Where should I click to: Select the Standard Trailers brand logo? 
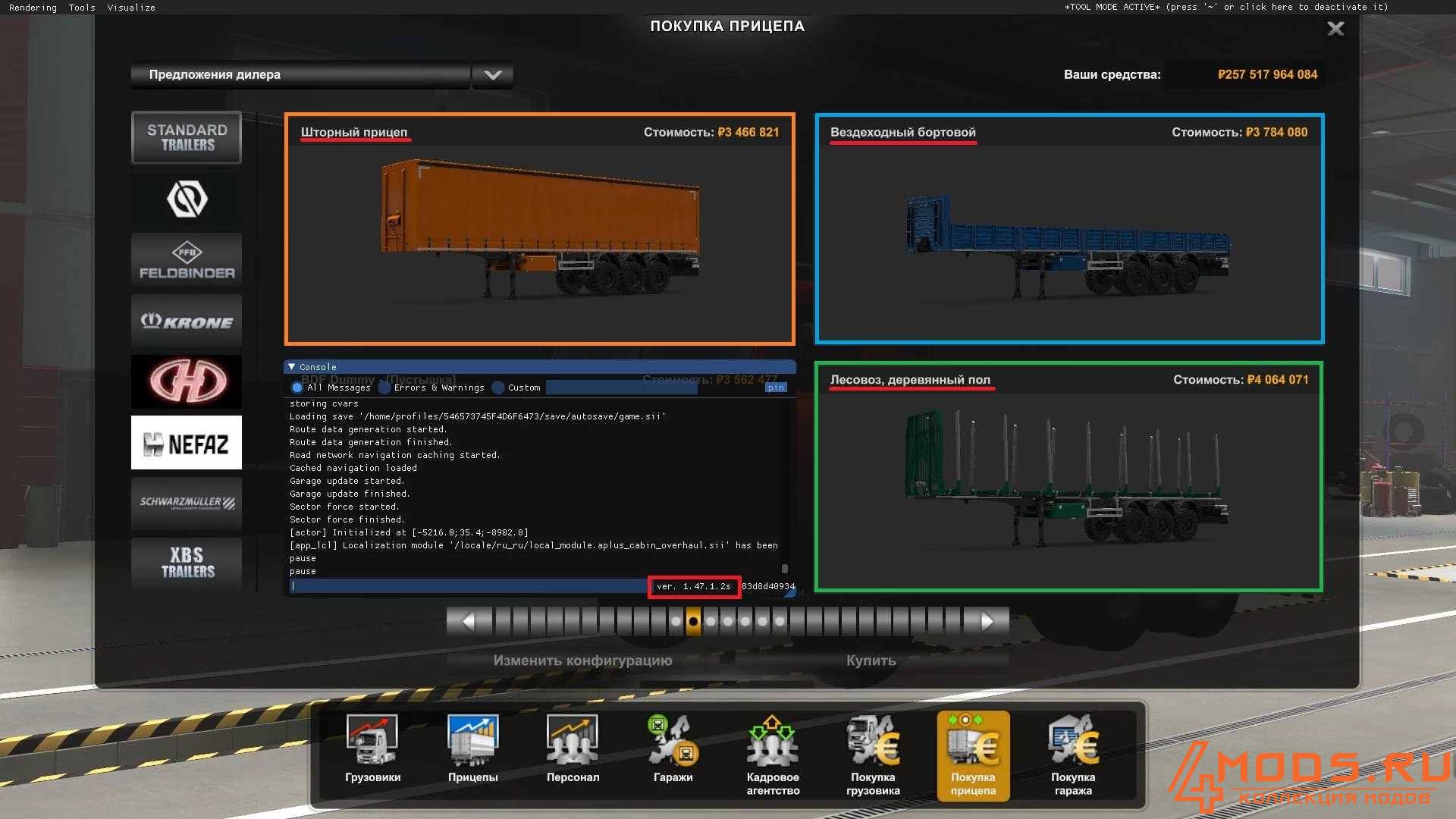(x=187, y=137)
